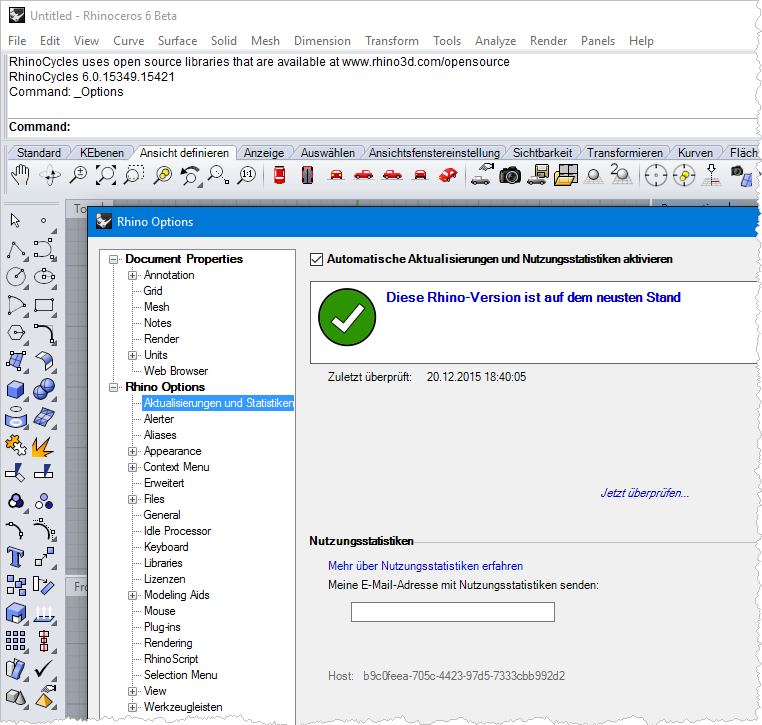Click the check mark tool icon
762x725 pixels.
44,669
